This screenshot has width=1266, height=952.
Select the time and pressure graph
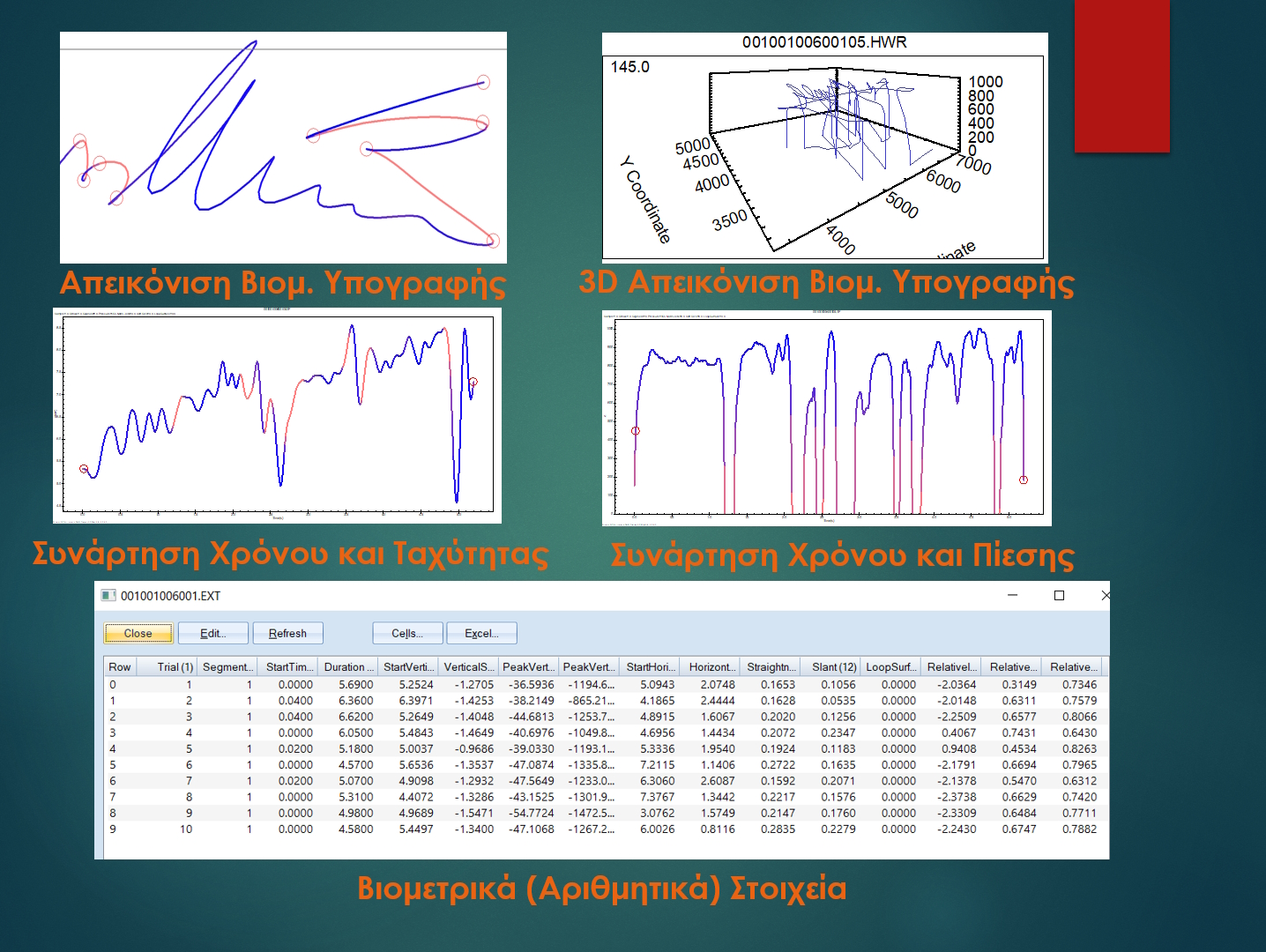[x=826, y=418]
